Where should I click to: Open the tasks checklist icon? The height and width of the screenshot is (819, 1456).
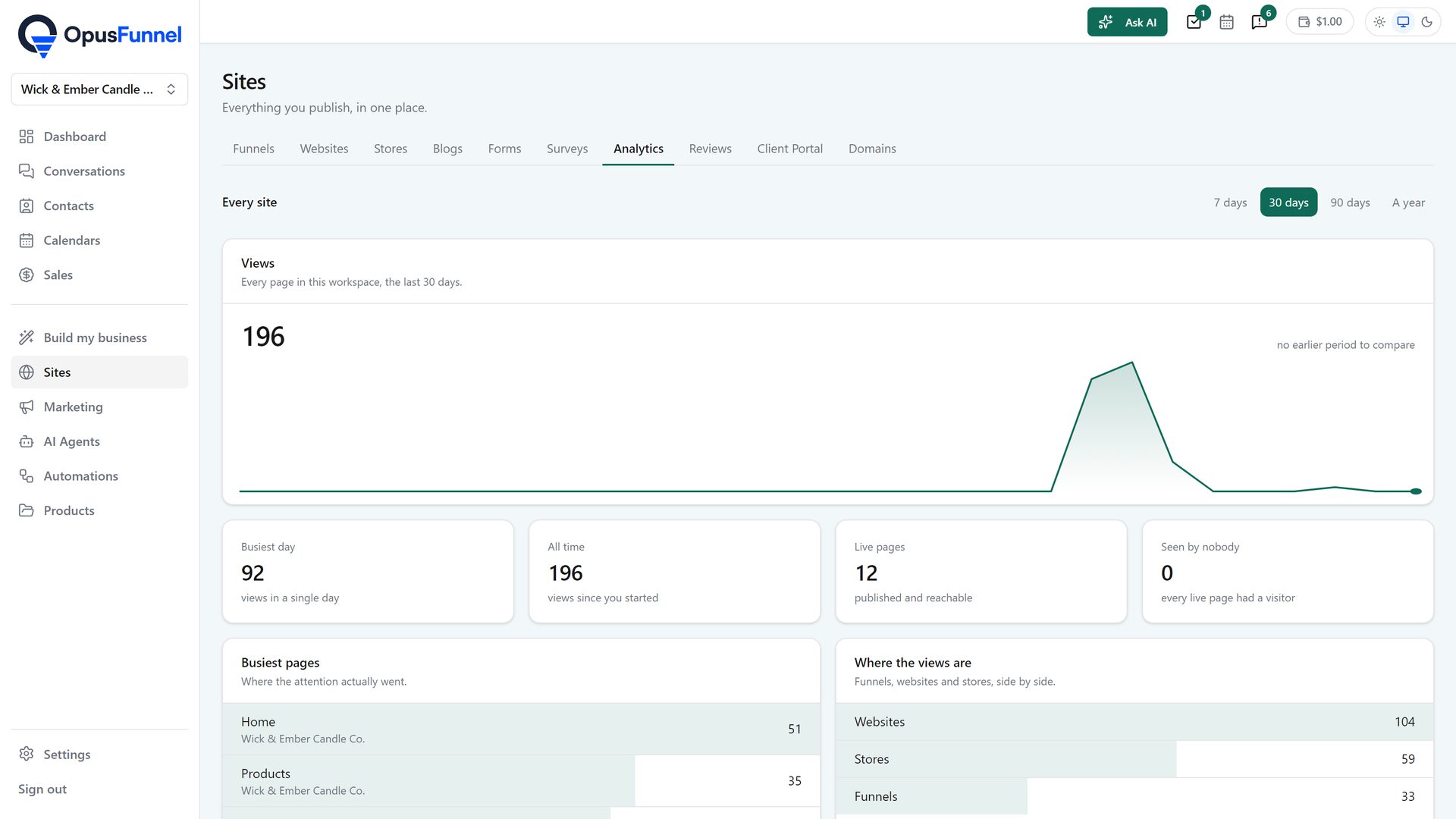[1194, 22]
